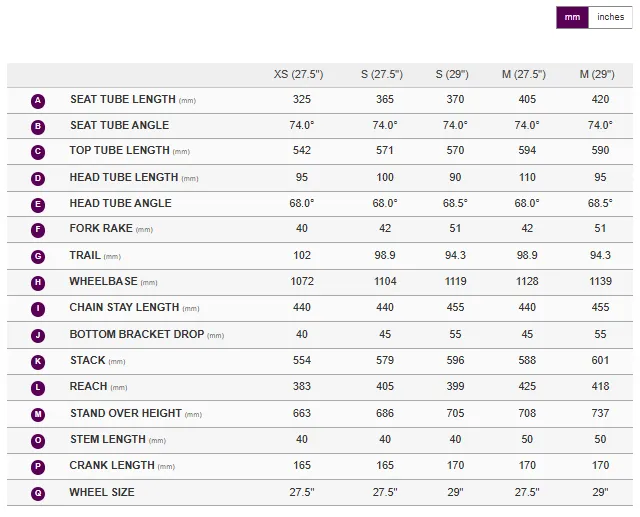Image resolution: width=640 pixels, height=517 pixels.
Task: Select the J marker for bottom bracket drop
Action: (x=38, y=335)
